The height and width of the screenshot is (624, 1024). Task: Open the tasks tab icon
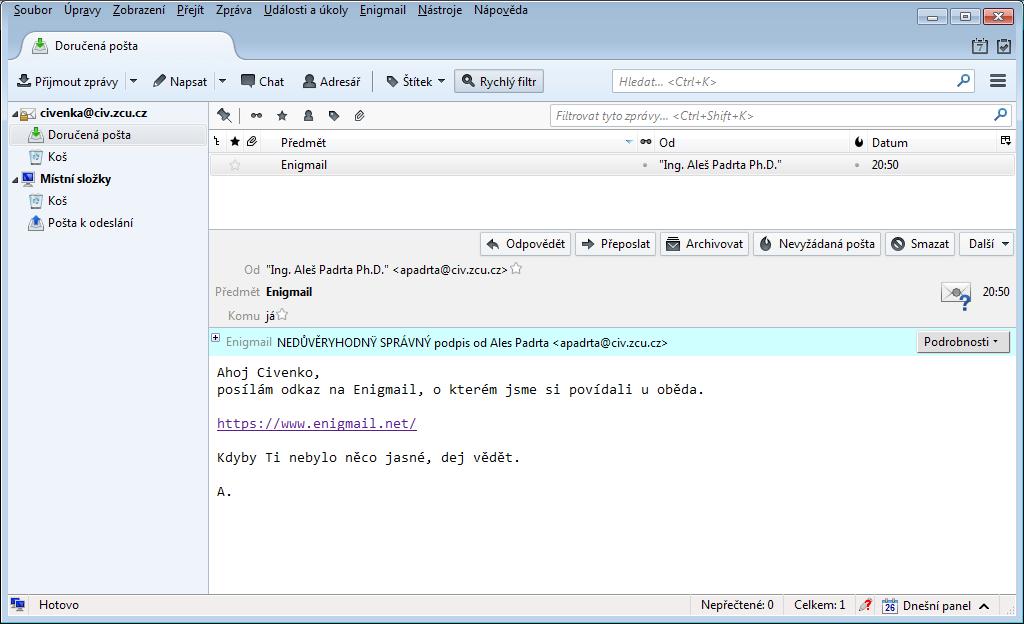click(x=1004, y=46)
